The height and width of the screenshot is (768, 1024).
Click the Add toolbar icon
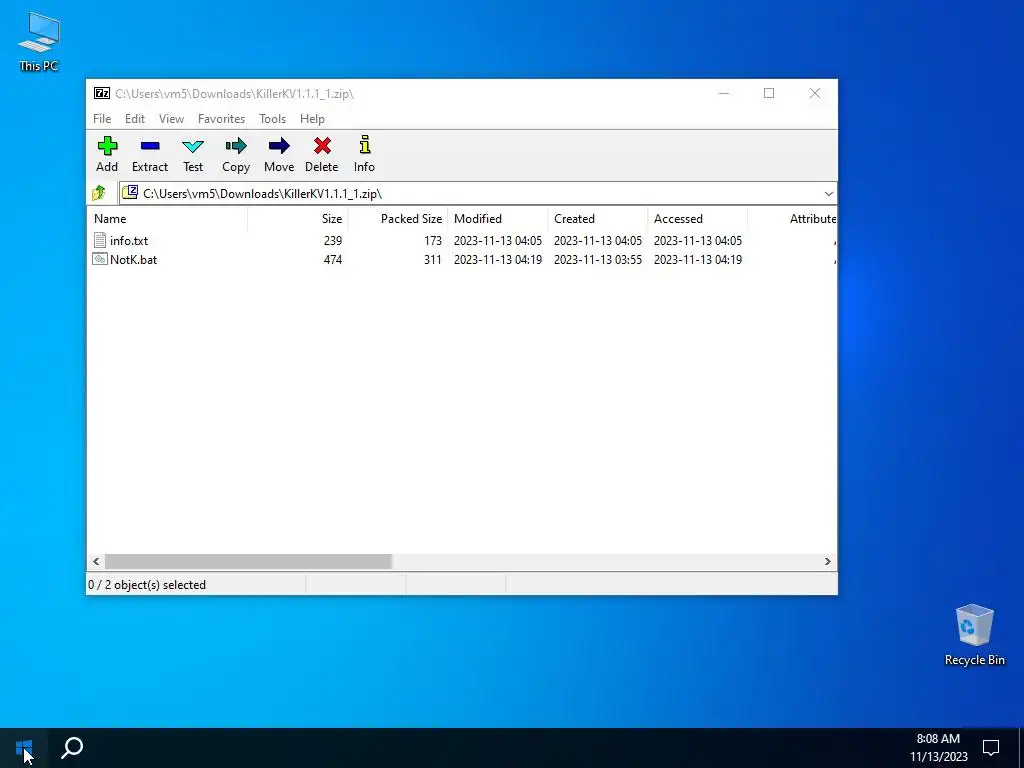(x=107, y=146)
